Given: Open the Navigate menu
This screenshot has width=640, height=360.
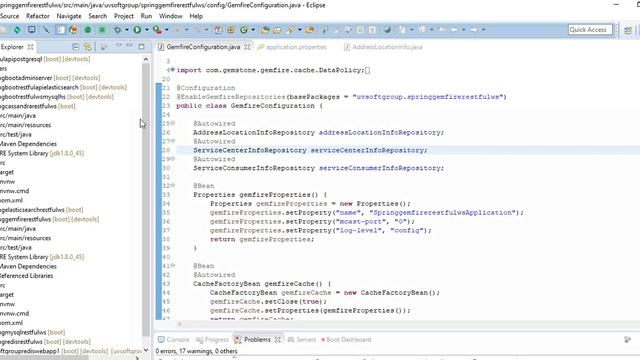Looking at the screenshot, I should 69,16.
